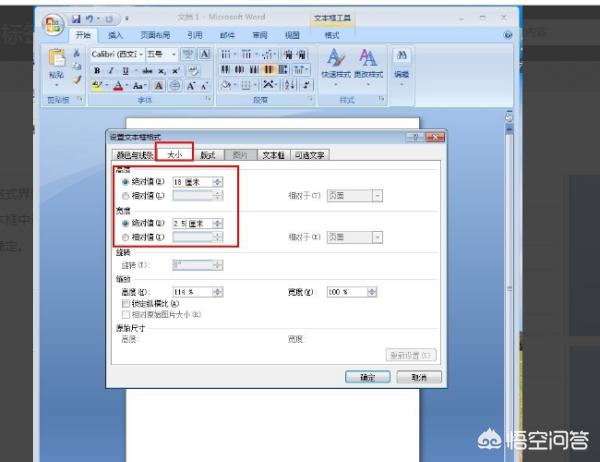Click the scale width 100 % stepper

coord(372,292)
